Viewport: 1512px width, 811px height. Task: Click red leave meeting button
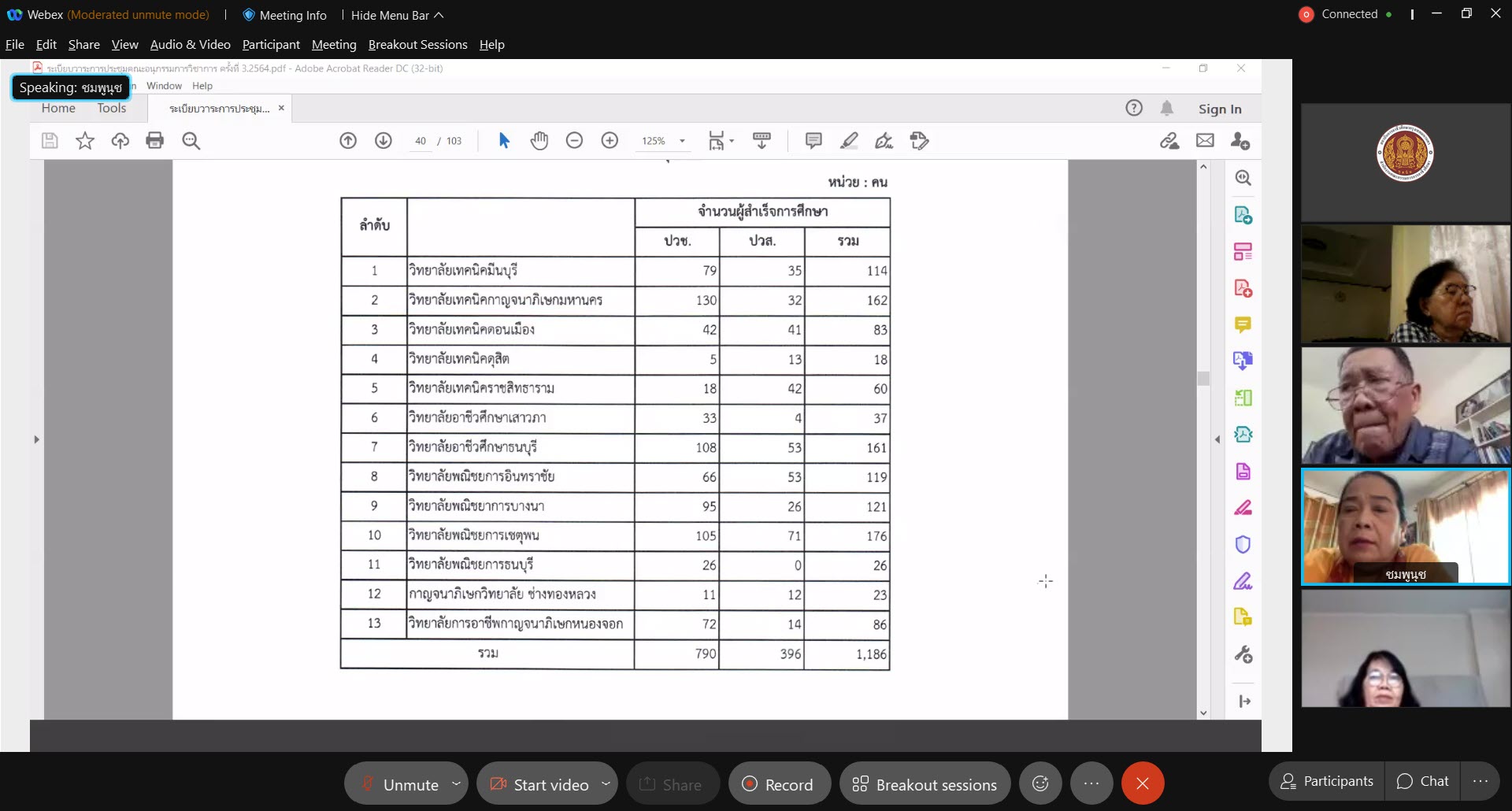pos(1143,783)
